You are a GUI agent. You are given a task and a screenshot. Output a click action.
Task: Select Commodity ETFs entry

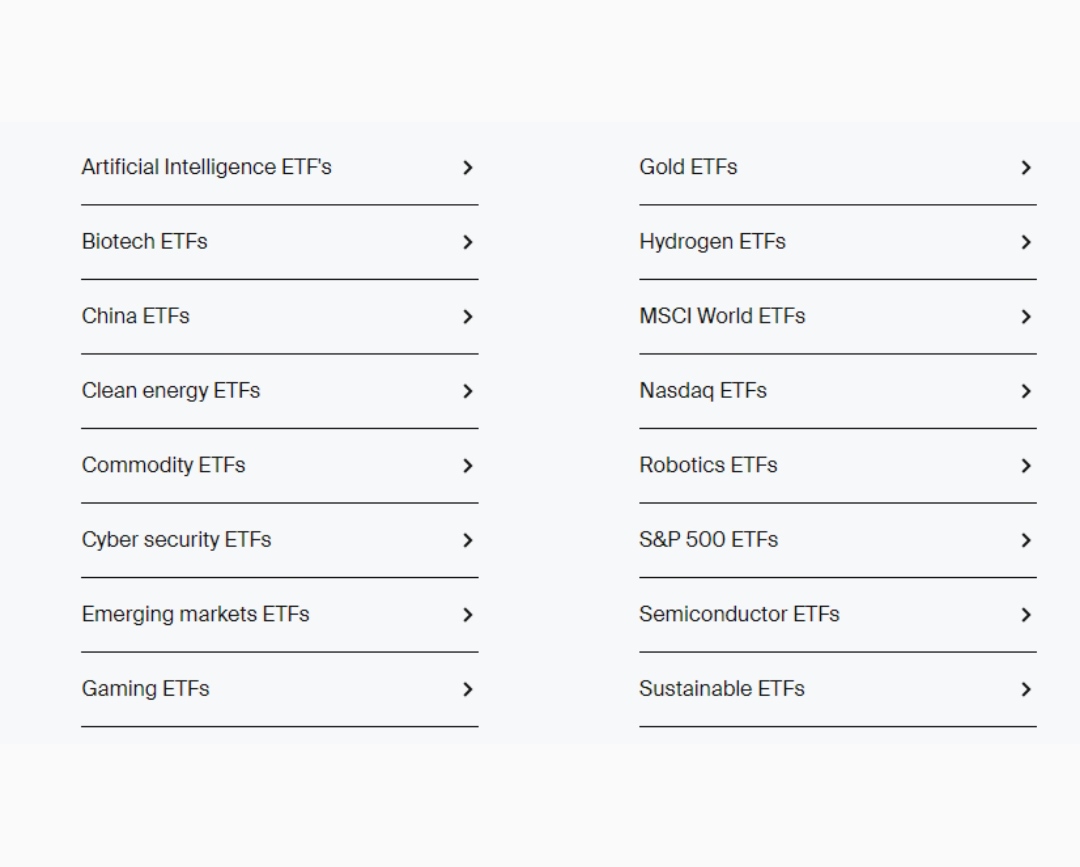(280, 466)
